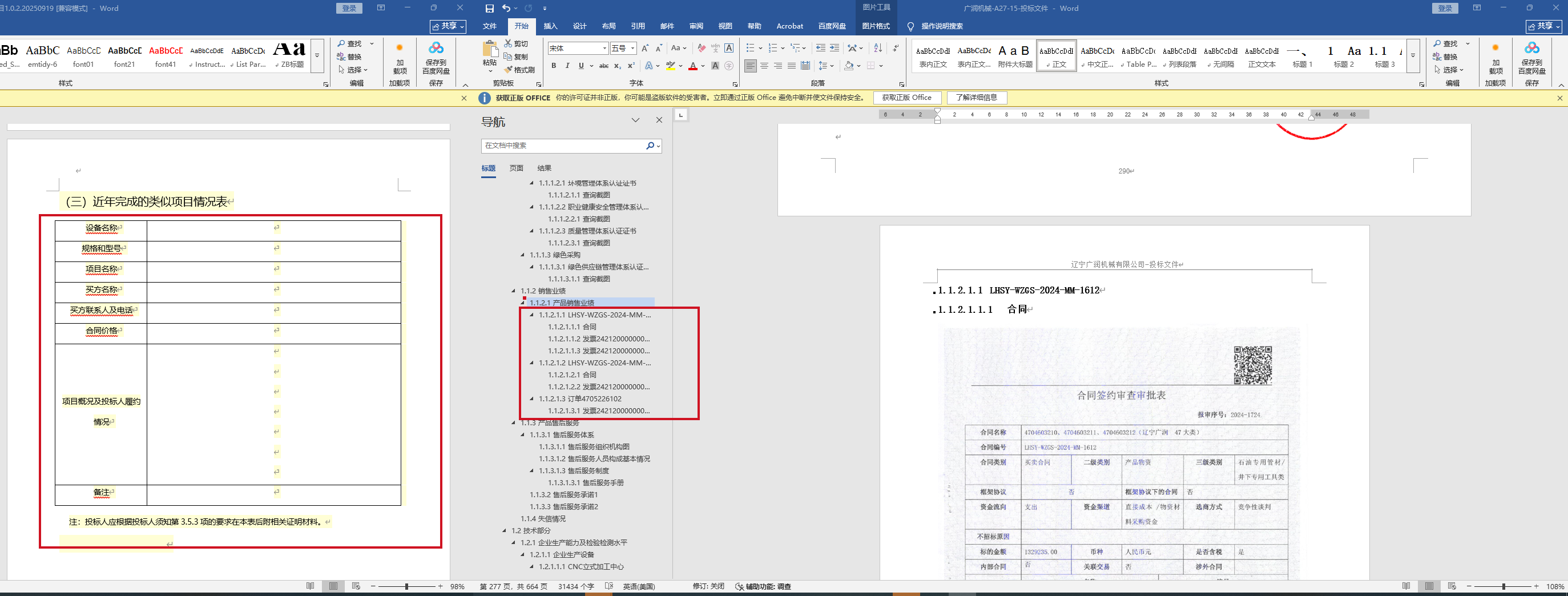Click the clear formatting eraser icon
1568x596 pixels.
701,48
